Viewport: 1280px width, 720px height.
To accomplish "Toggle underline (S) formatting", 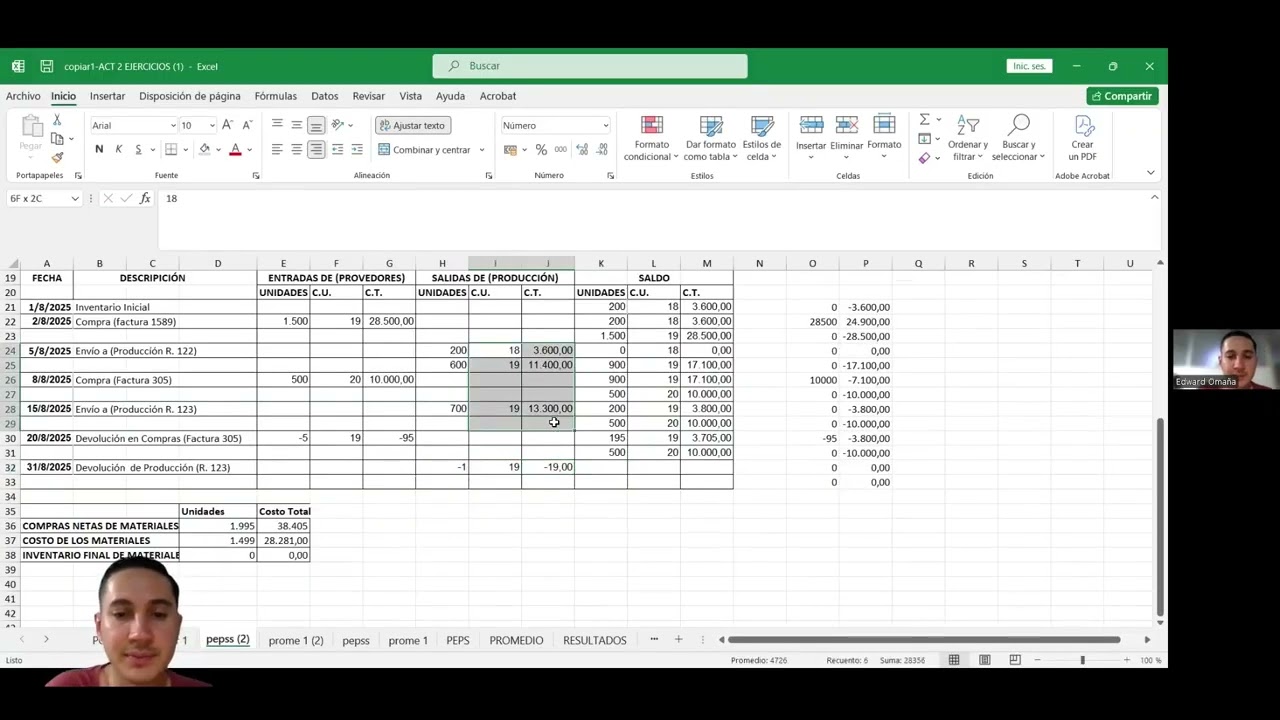I will [x=138, y=149].
